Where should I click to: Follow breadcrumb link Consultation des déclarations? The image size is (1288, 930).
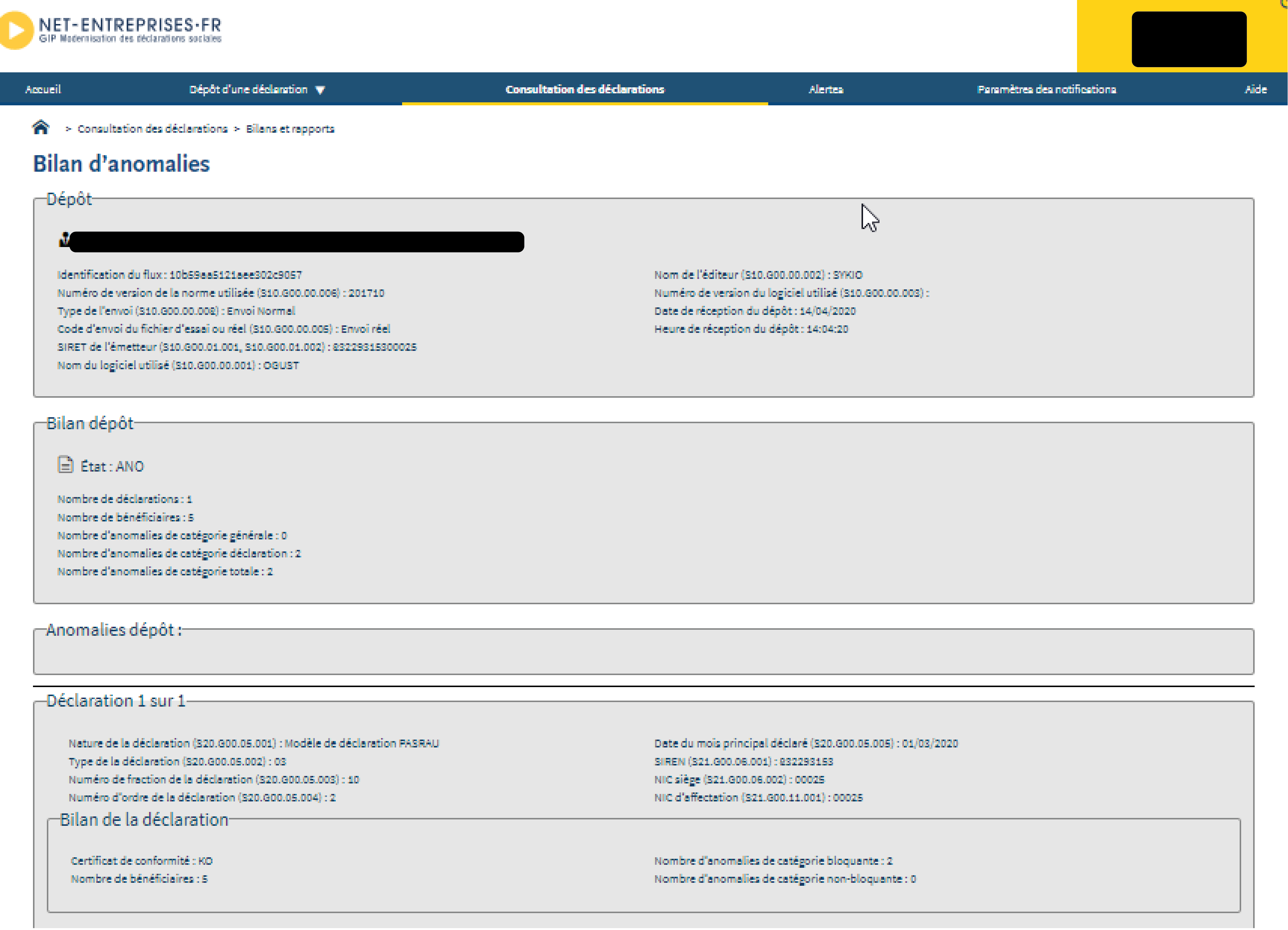click(x=152, y=129)
